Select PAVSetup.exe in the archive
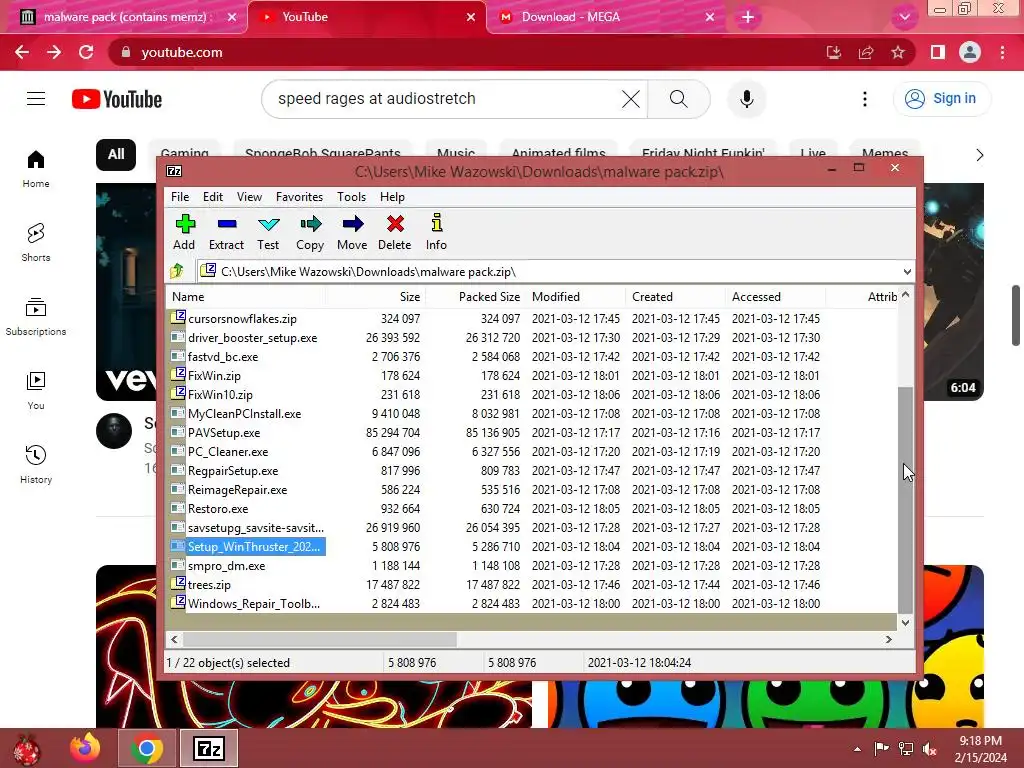 (x=224, y=432)
